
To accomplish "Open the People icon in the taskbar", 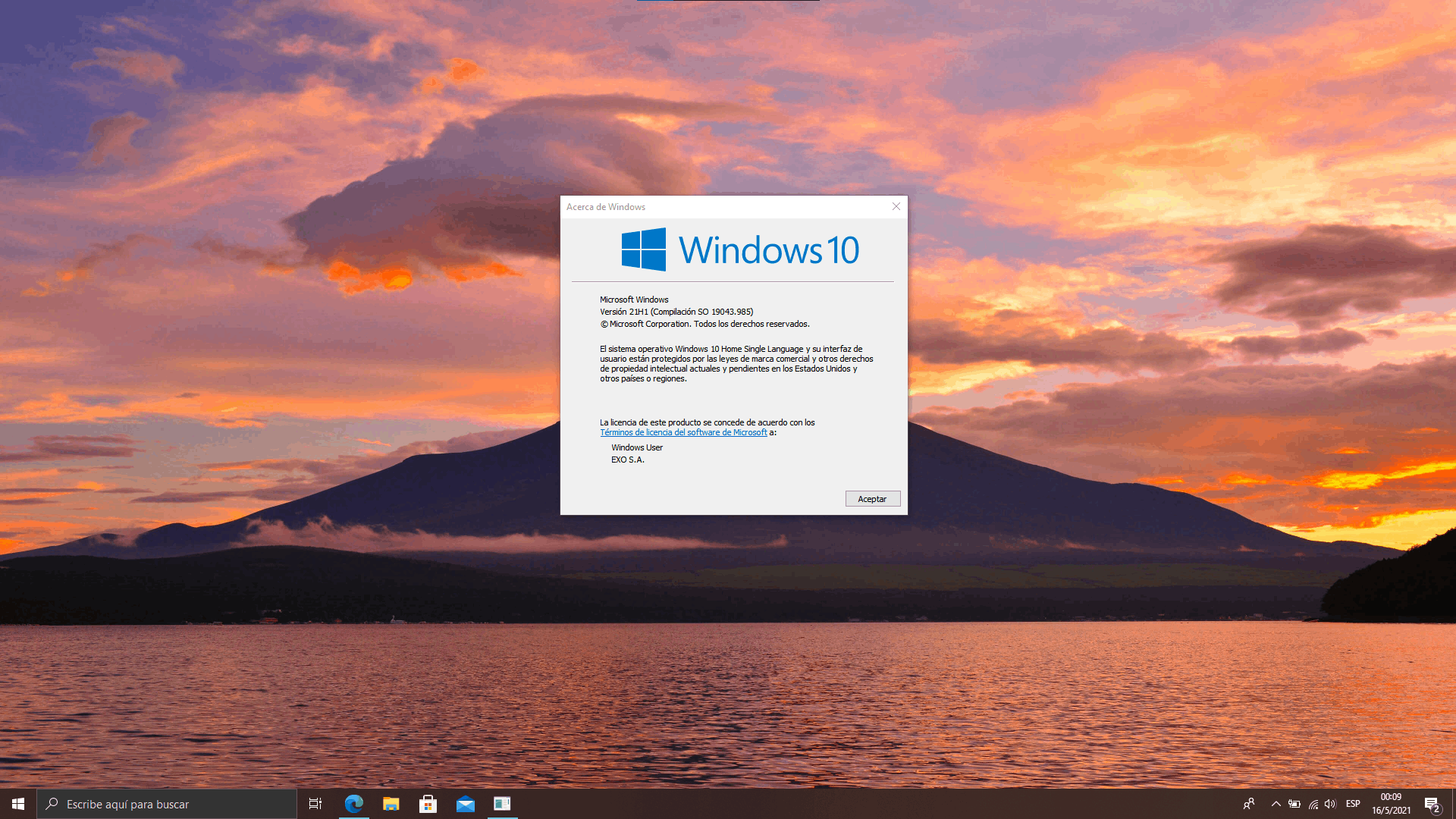I will (x=1249, y=804).
